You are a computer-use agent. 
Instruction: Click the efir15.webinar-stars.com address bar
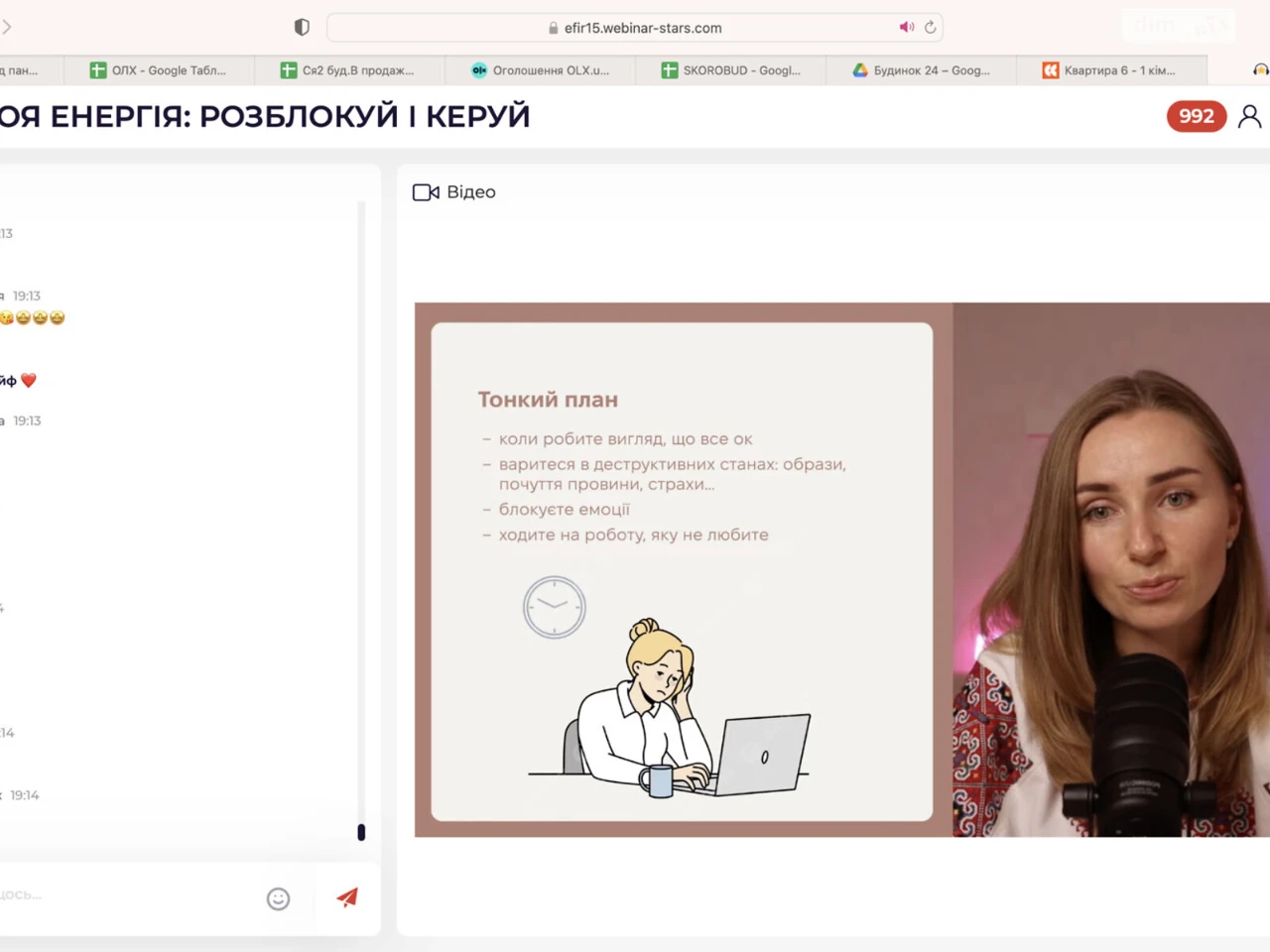(635, 28)
